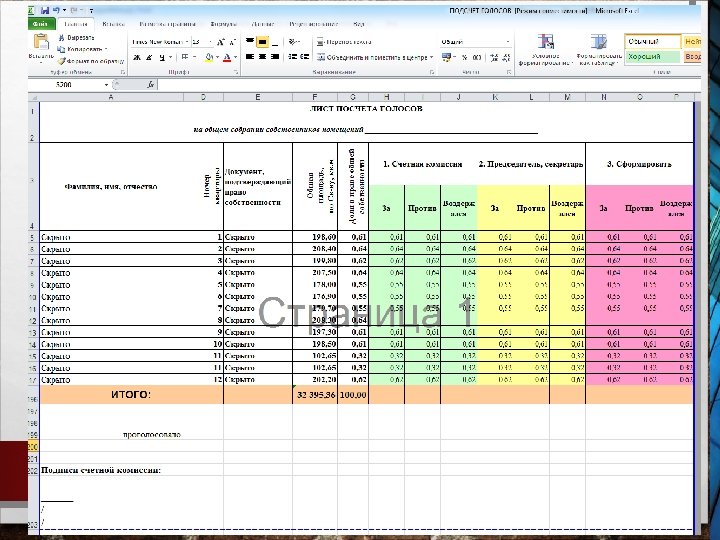720x540 pixels.
Task: Open Format as Table (Форматировать как таблицу)
Action: pyautogui.click(x=599, y=49)
